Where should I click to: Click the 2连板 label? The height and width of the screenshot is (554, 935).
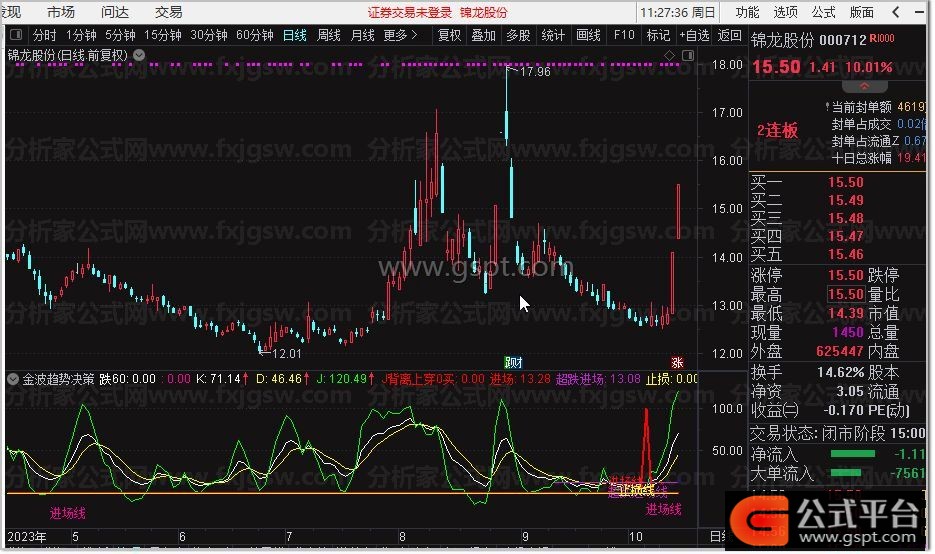[x=778, y=130]
